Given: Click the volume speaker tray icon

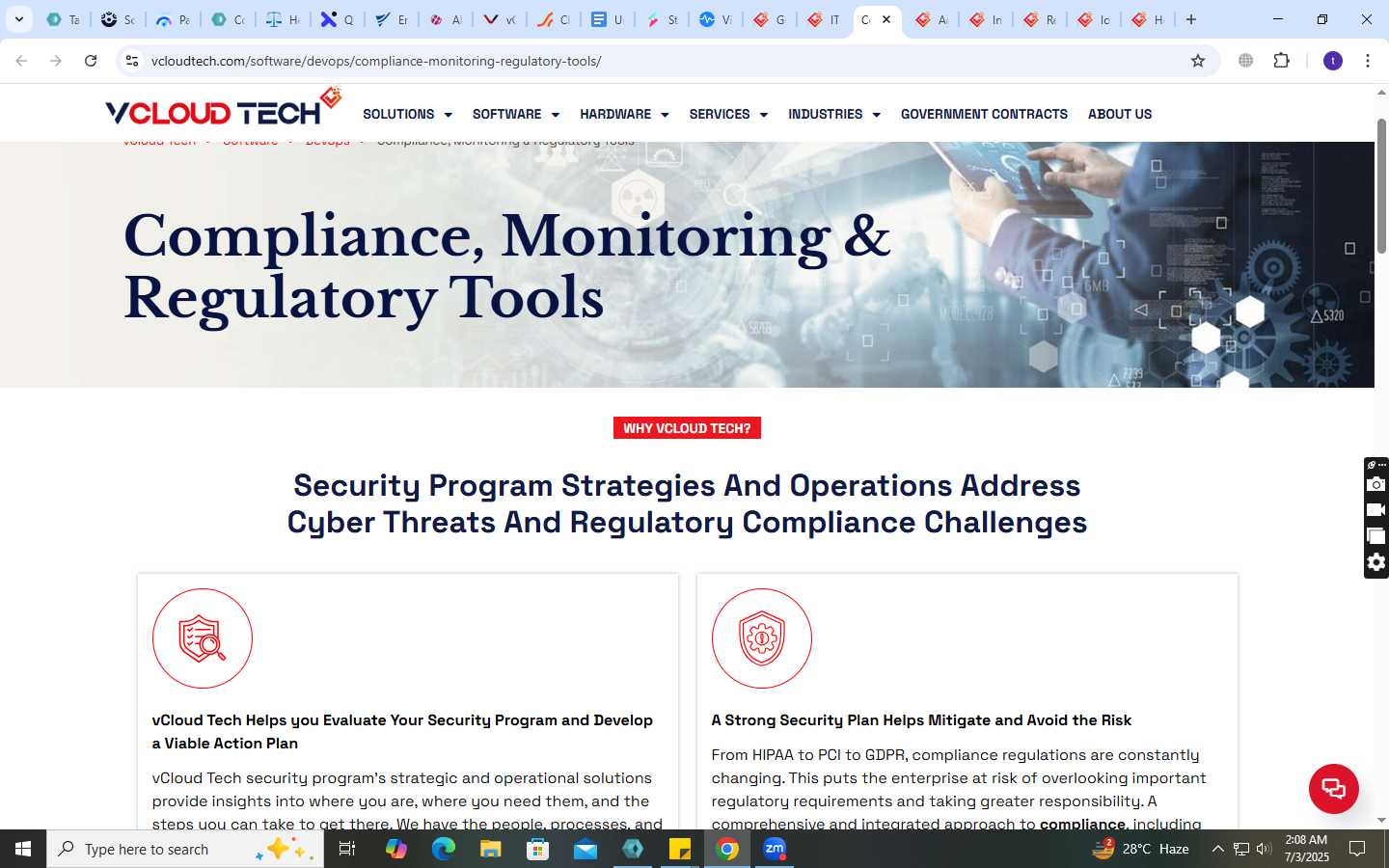Looking at the screenshot, I should [1264, 849].
